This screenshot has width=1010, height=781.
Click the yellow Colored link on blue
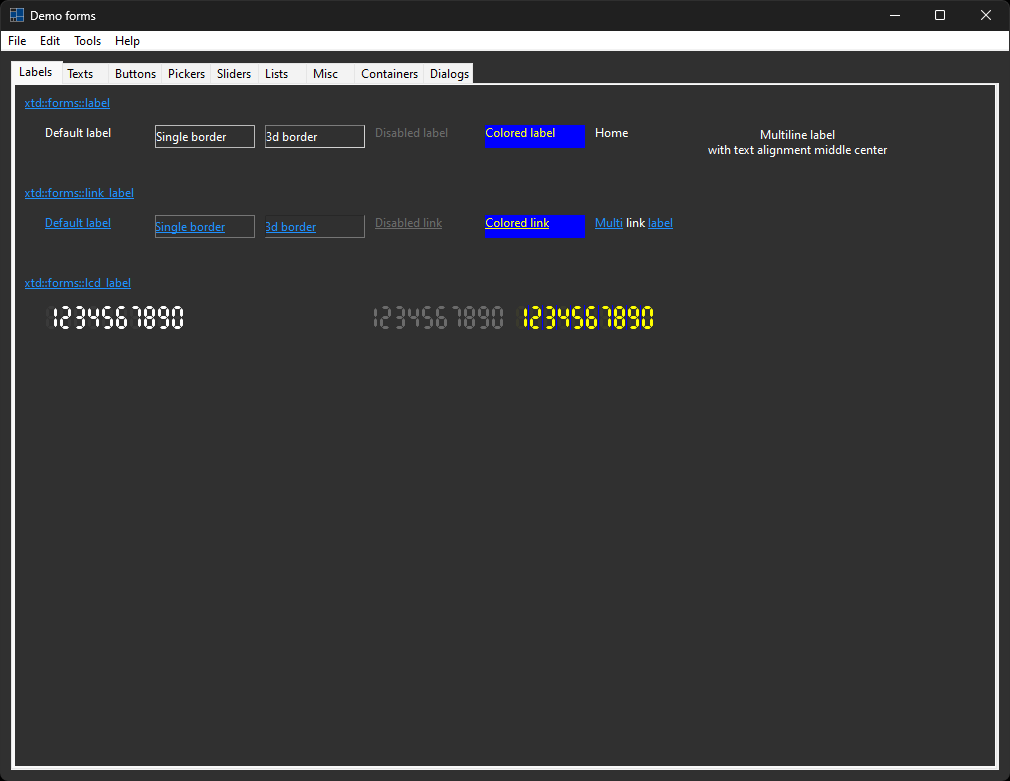click(x=517, y=223)
